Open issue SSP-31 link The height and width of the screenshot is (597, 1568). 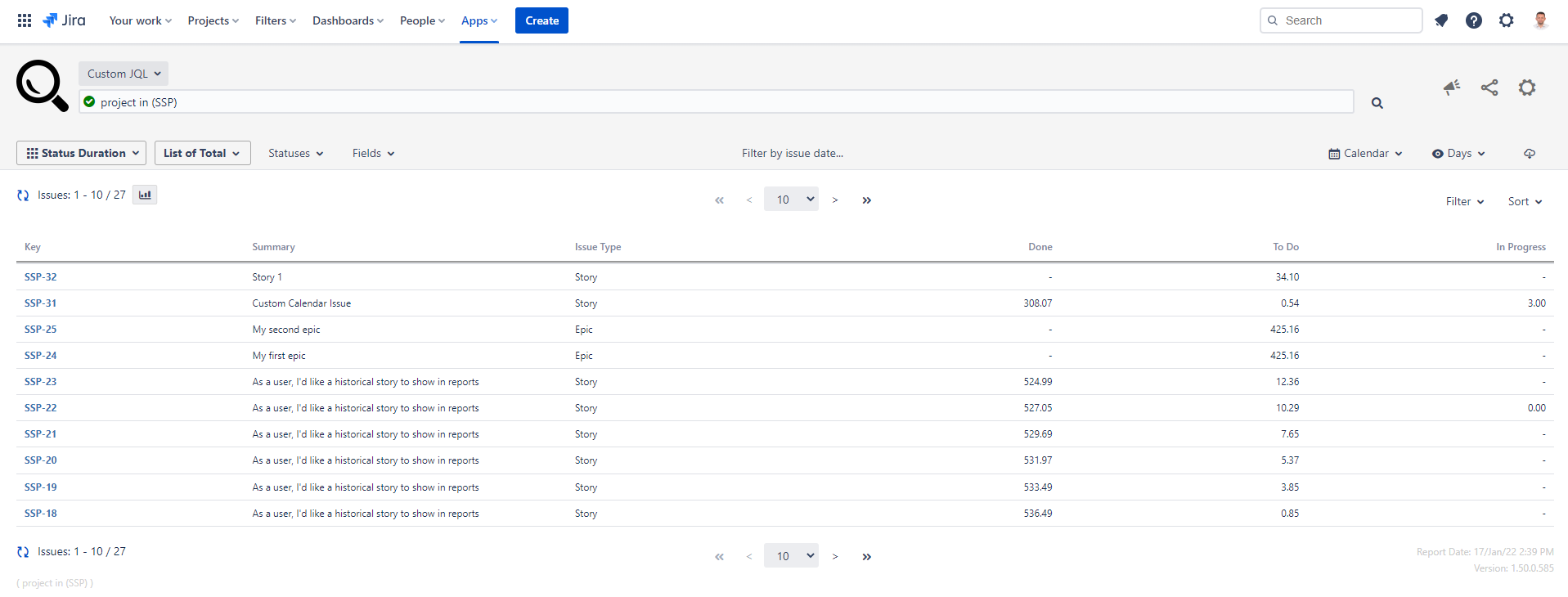(41, 303)
